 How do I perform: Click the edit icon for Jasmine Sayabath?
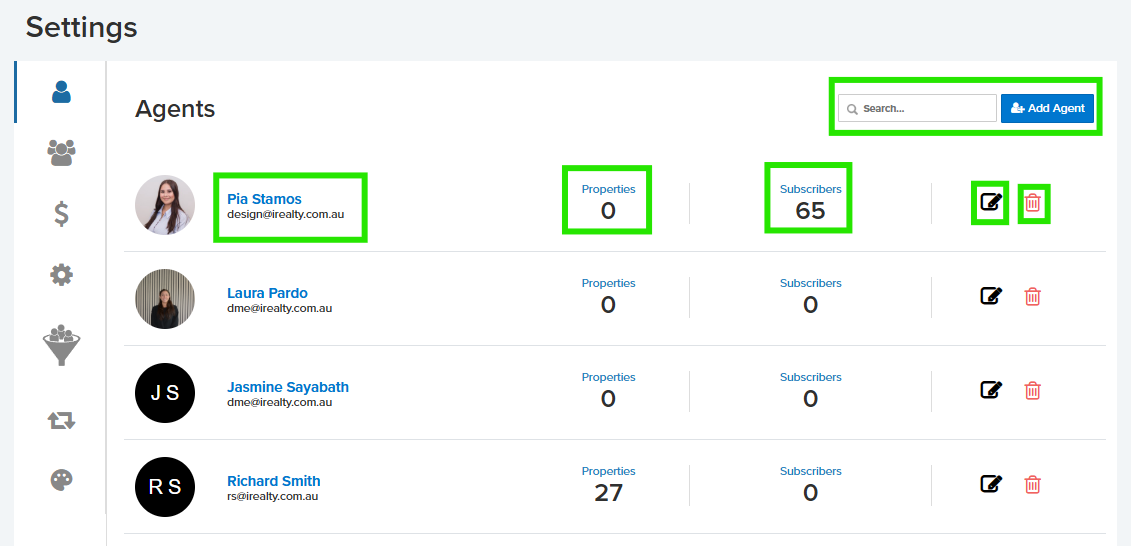[x=990, y=390]
